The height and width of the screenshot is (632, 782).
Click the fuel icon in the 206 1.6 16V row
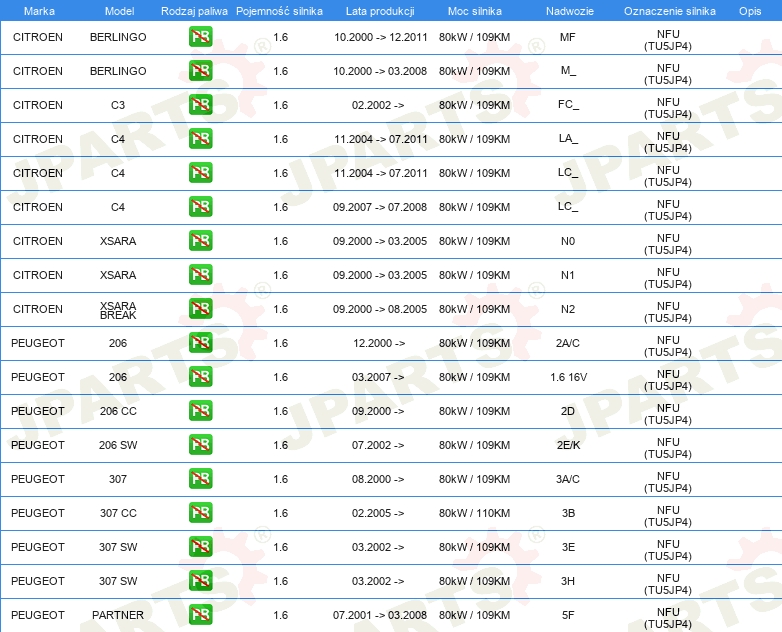[200, 377]
